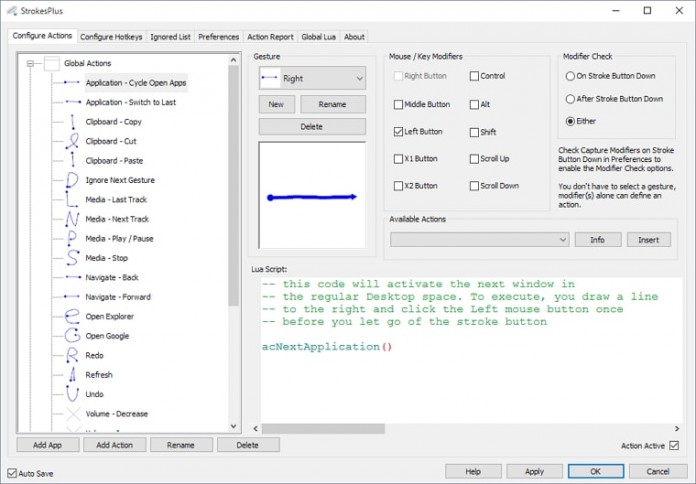This screenshot has width=696, height=484.
Task: Click the Apply button
Action: [534, 472]
